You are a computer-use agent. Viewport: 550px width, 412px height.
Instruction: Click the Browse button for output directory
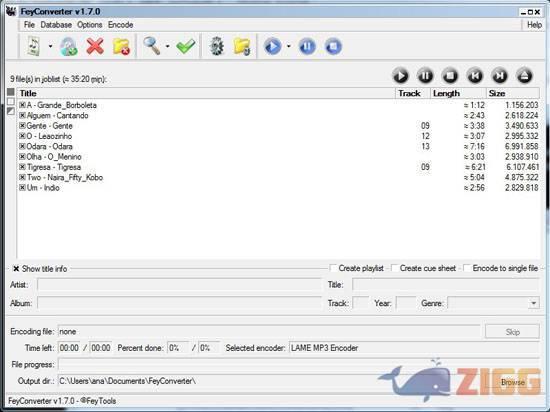[512, 382]
